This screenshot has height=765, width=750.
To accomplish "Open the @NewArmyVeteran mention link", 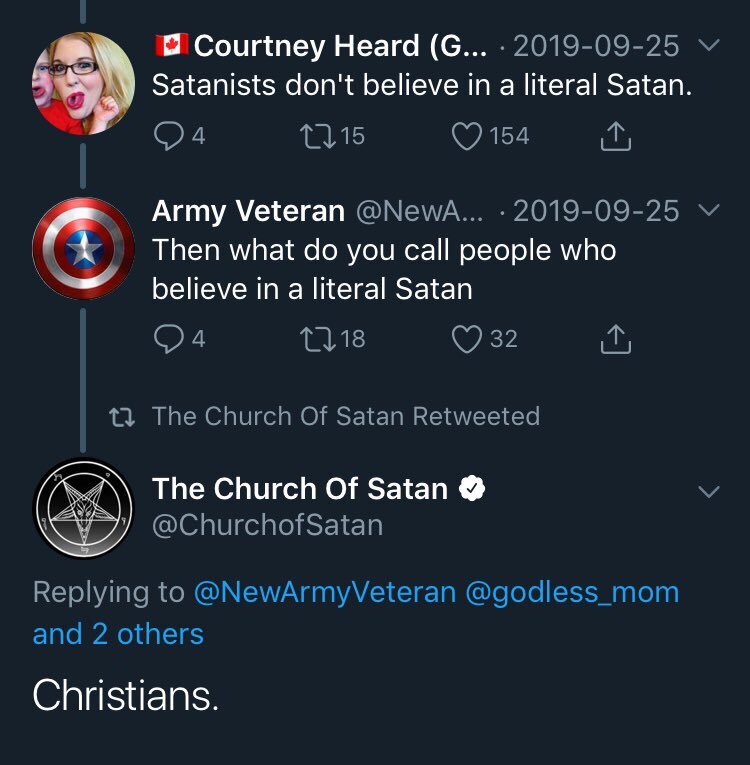I will (324, 592).
